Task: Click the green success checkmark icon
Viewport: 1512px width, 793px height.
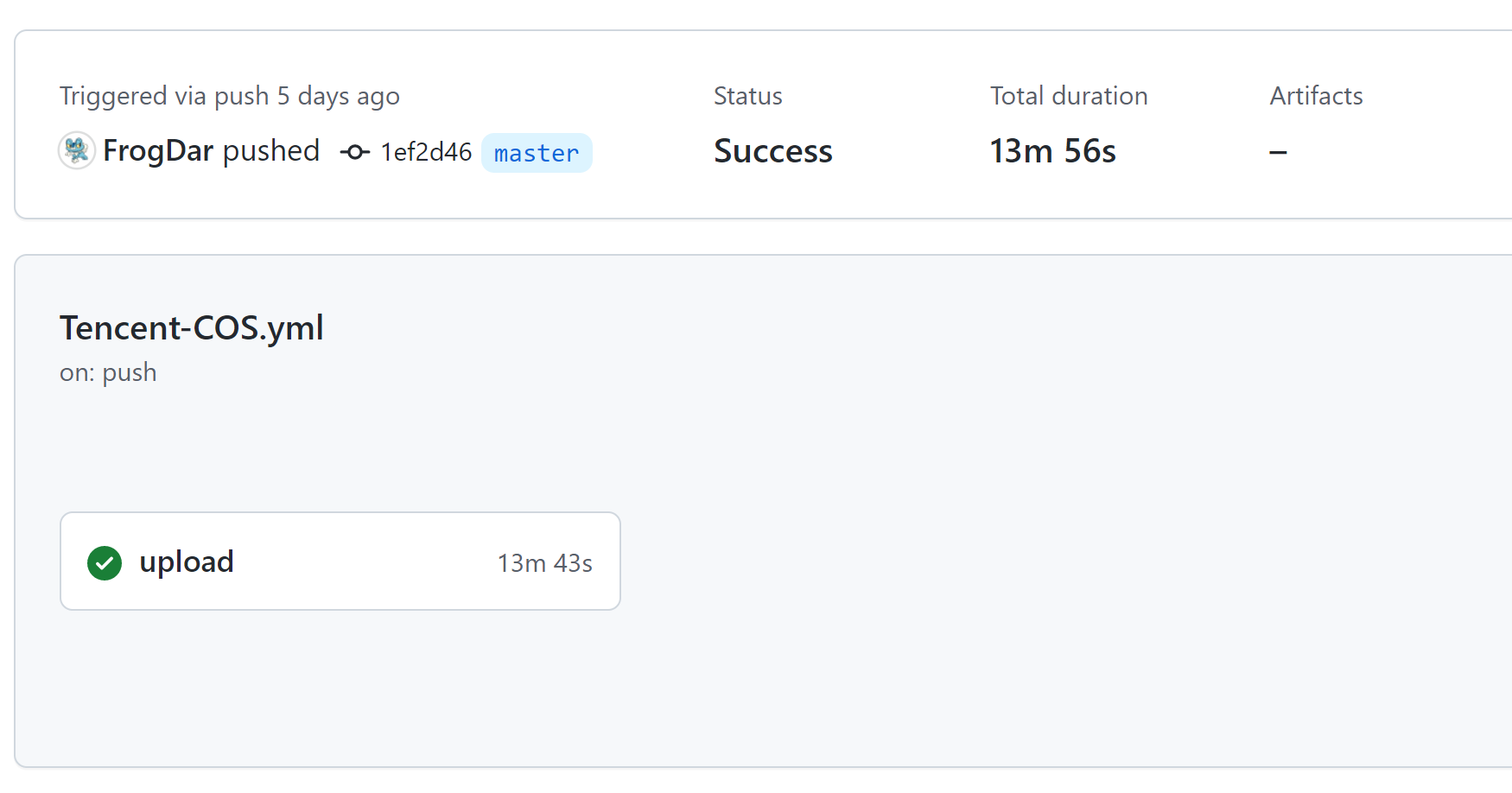Action: coord(105,563)
